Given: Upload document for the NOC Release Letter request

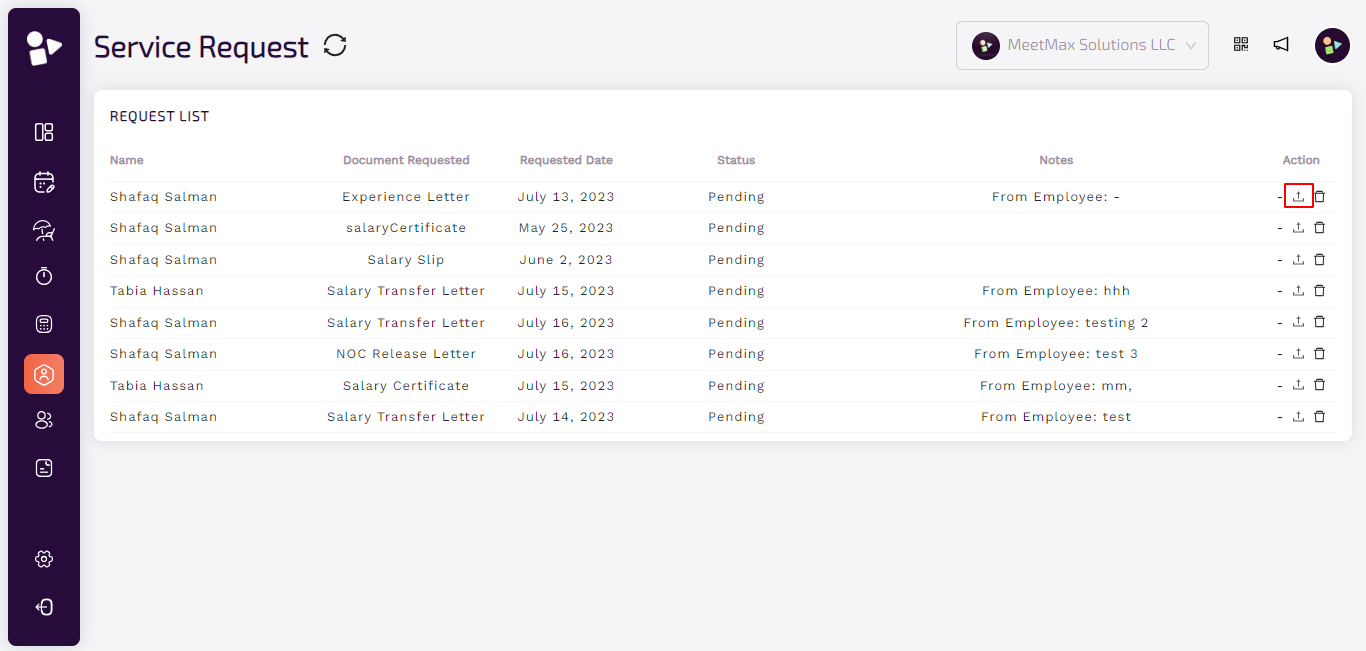Looking at the screenshot, I should point(1298,354).
